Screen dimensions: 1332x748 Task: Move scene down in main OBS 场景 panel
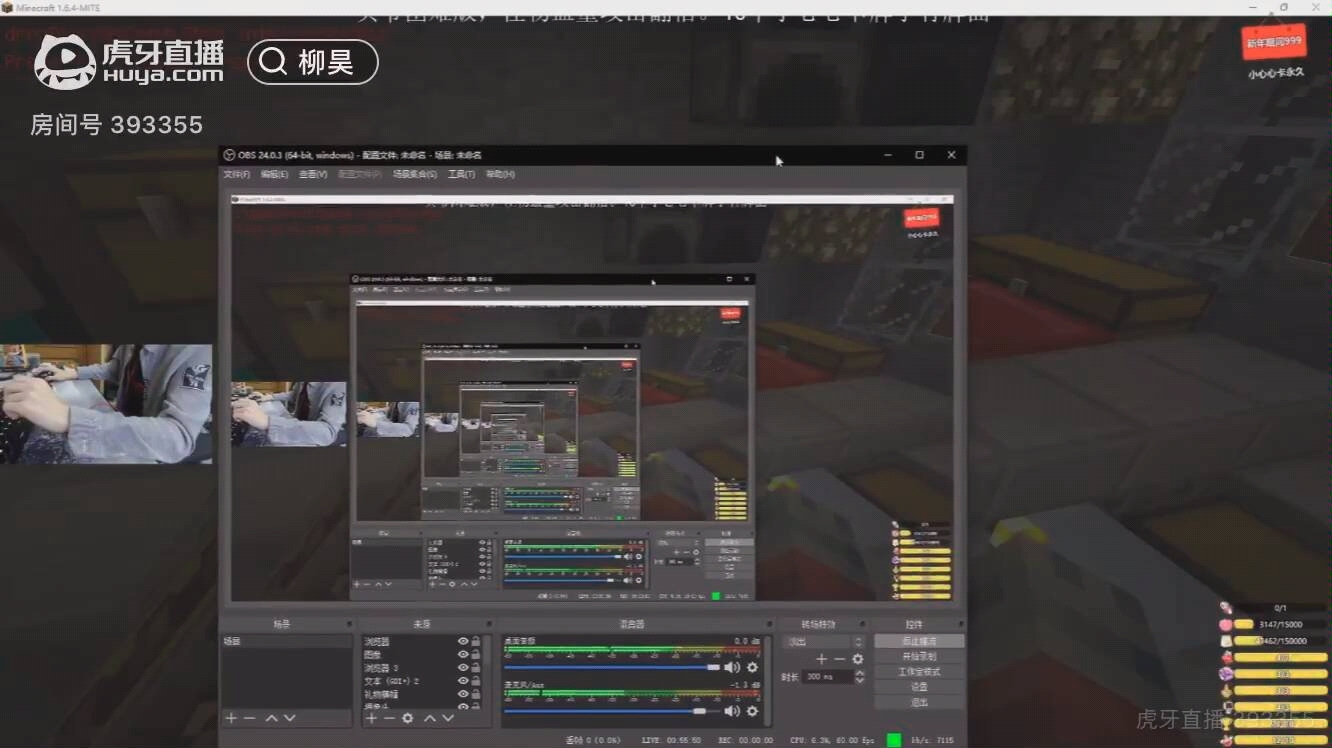pyautogui.click(x=289, y=718)
